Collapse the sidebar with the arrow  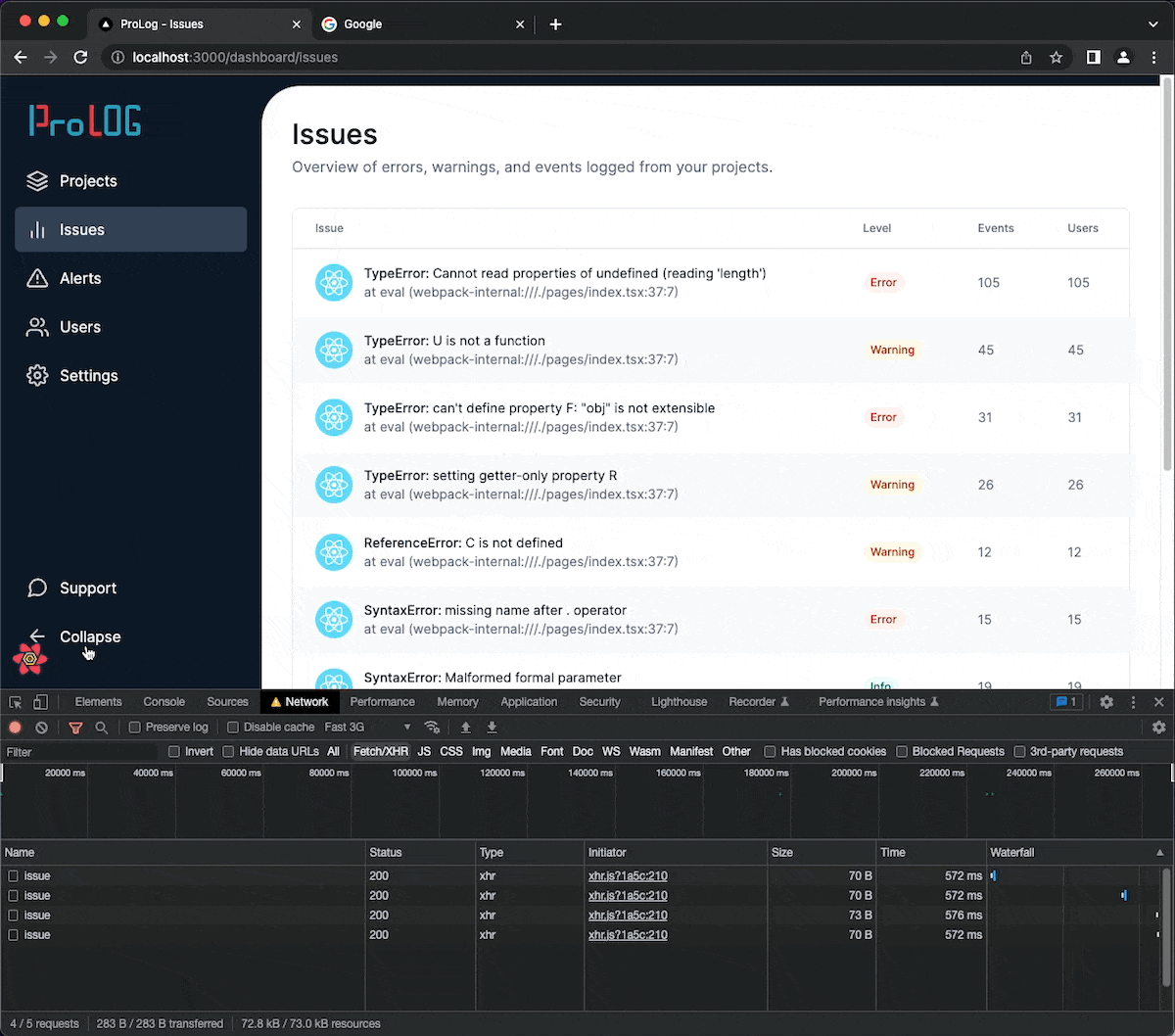(37, 636)
